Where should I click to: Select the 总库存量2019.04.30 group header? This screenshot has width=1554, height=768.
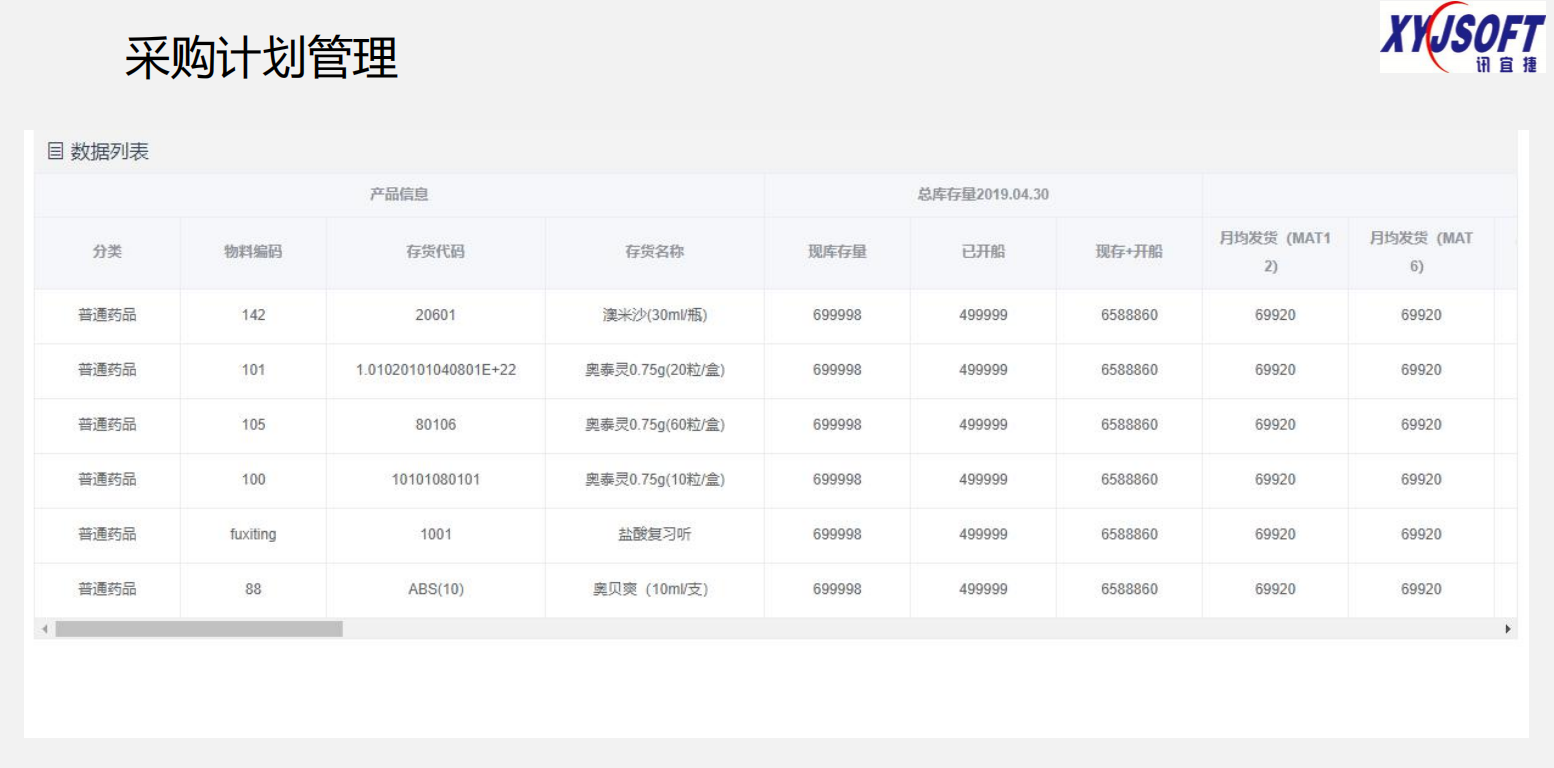click(x=983, y=195)
